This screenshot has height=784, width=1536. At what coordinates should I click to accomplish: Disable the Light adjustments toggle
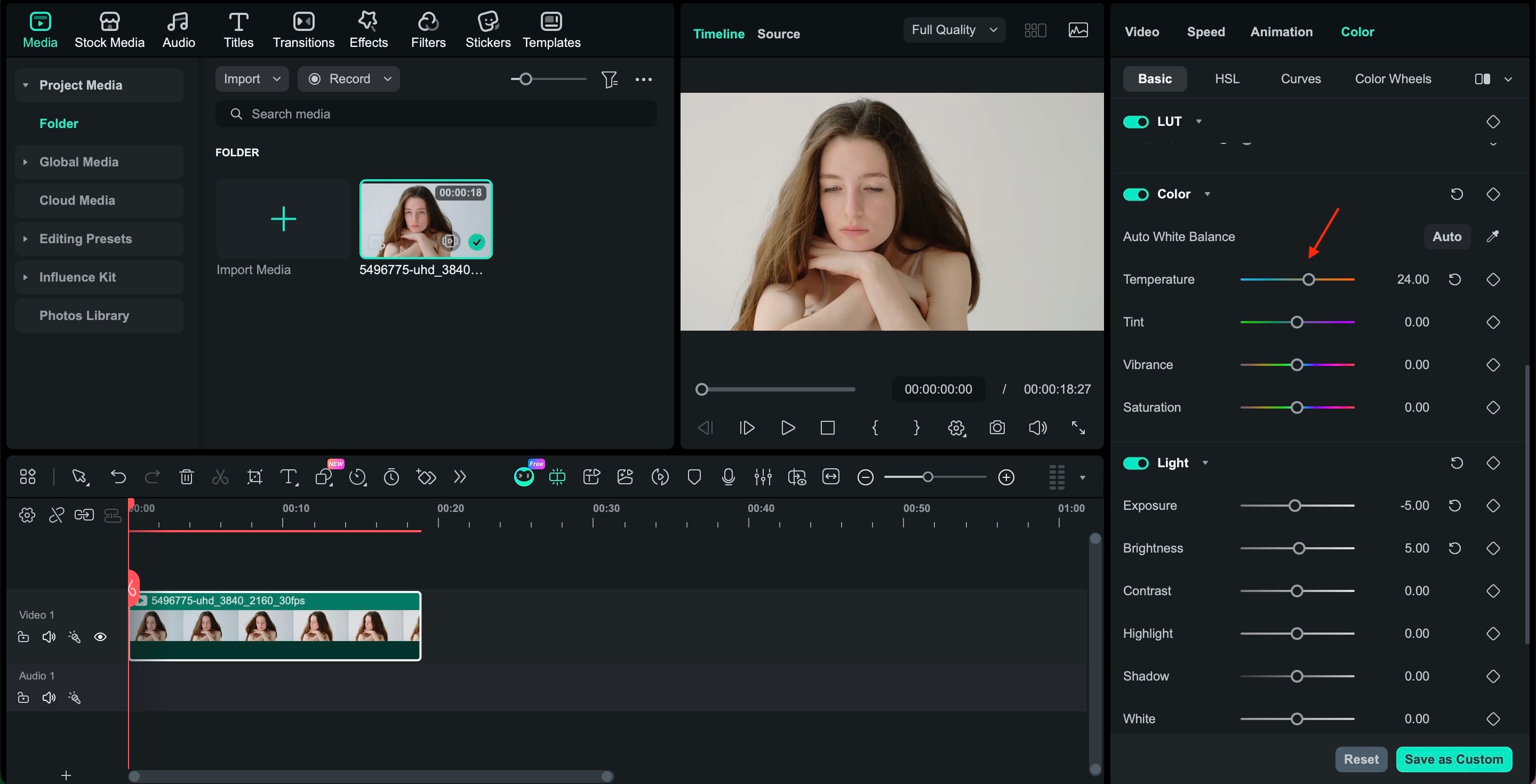[1135, 463]
